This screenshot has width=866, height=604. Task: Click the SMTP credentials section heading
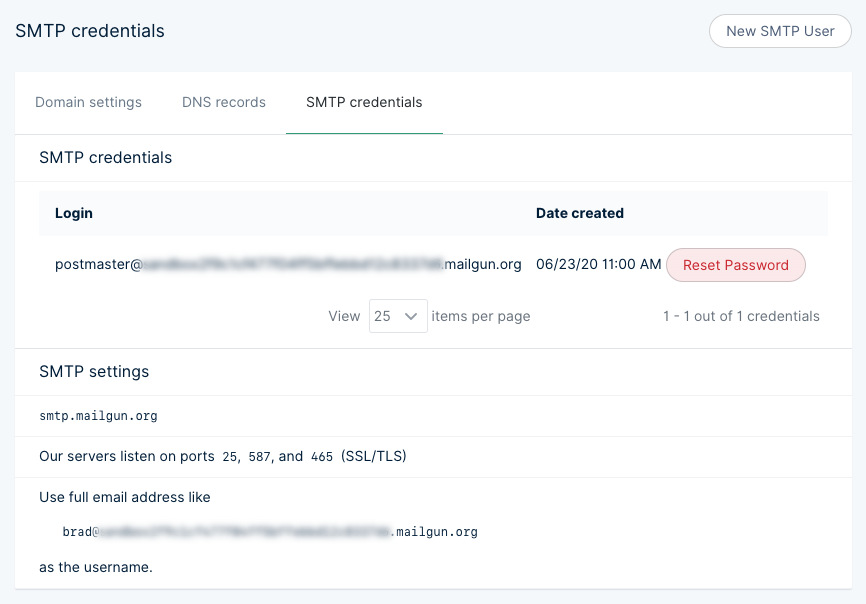click(x=105, y=158)
